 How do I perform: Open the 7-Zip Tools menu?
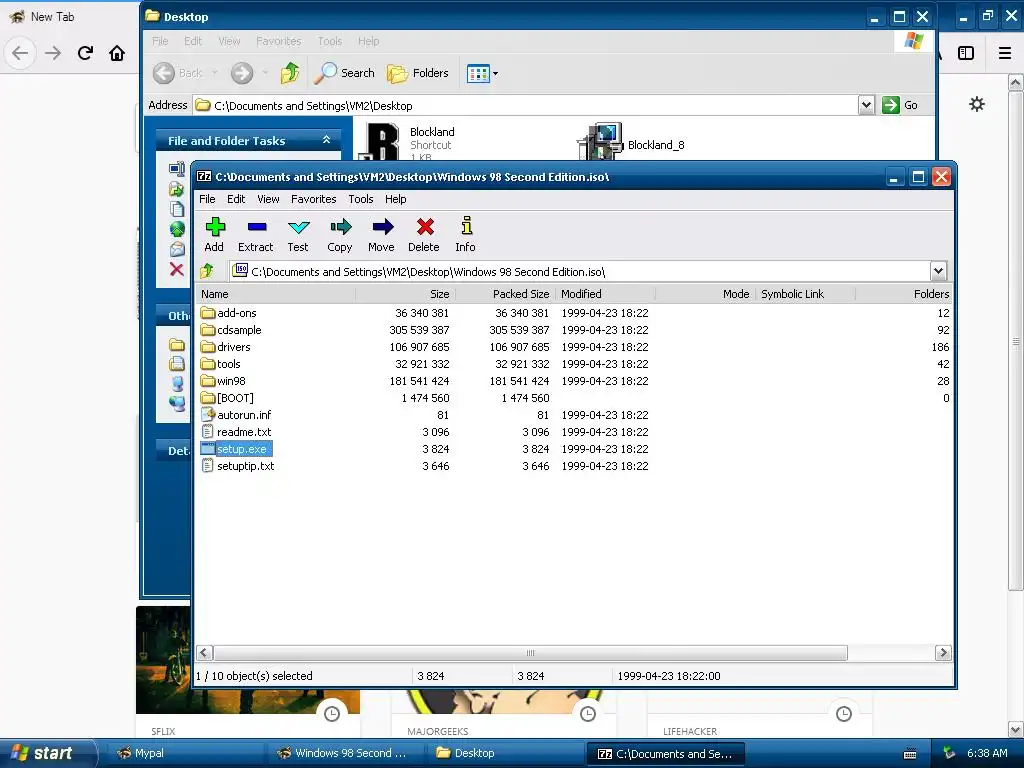[360, 199]
